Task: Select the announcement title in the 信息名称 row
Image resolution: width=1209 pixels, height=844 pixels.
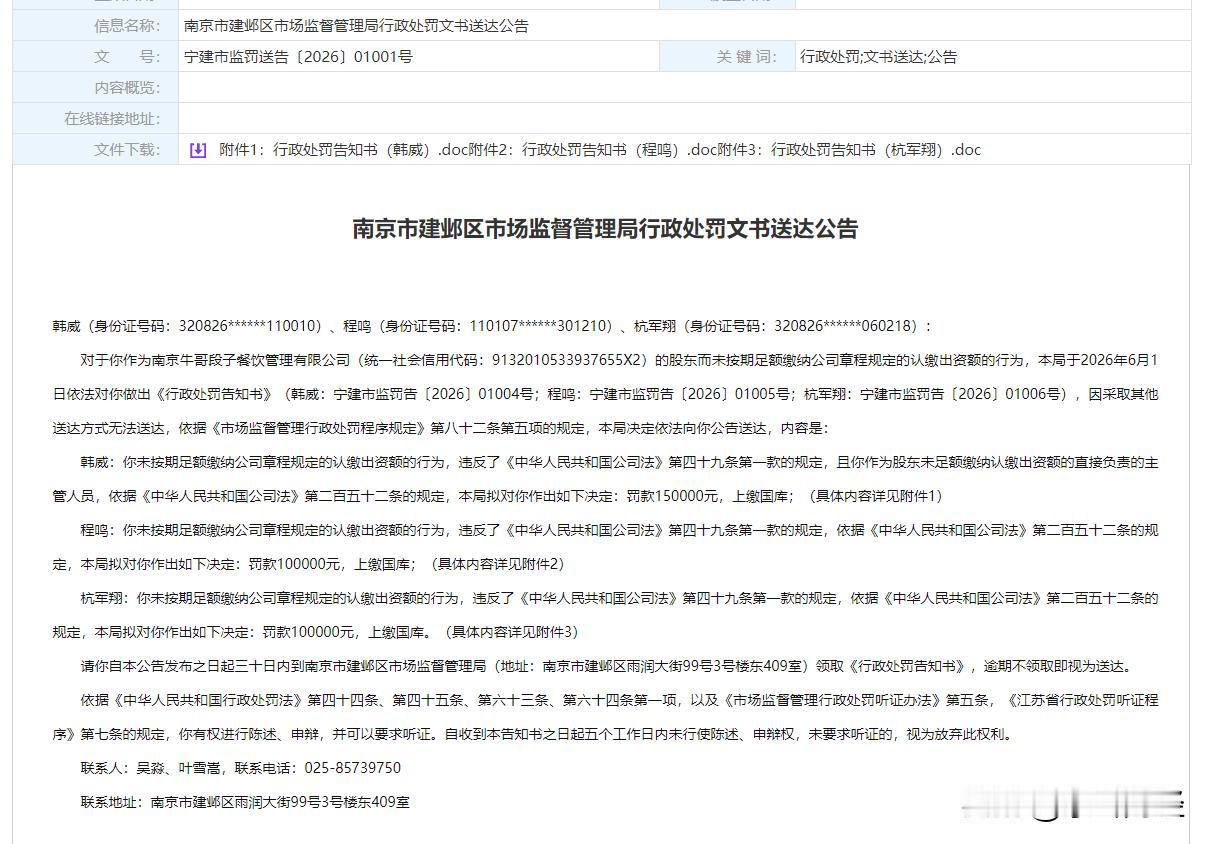Action: 356,26
